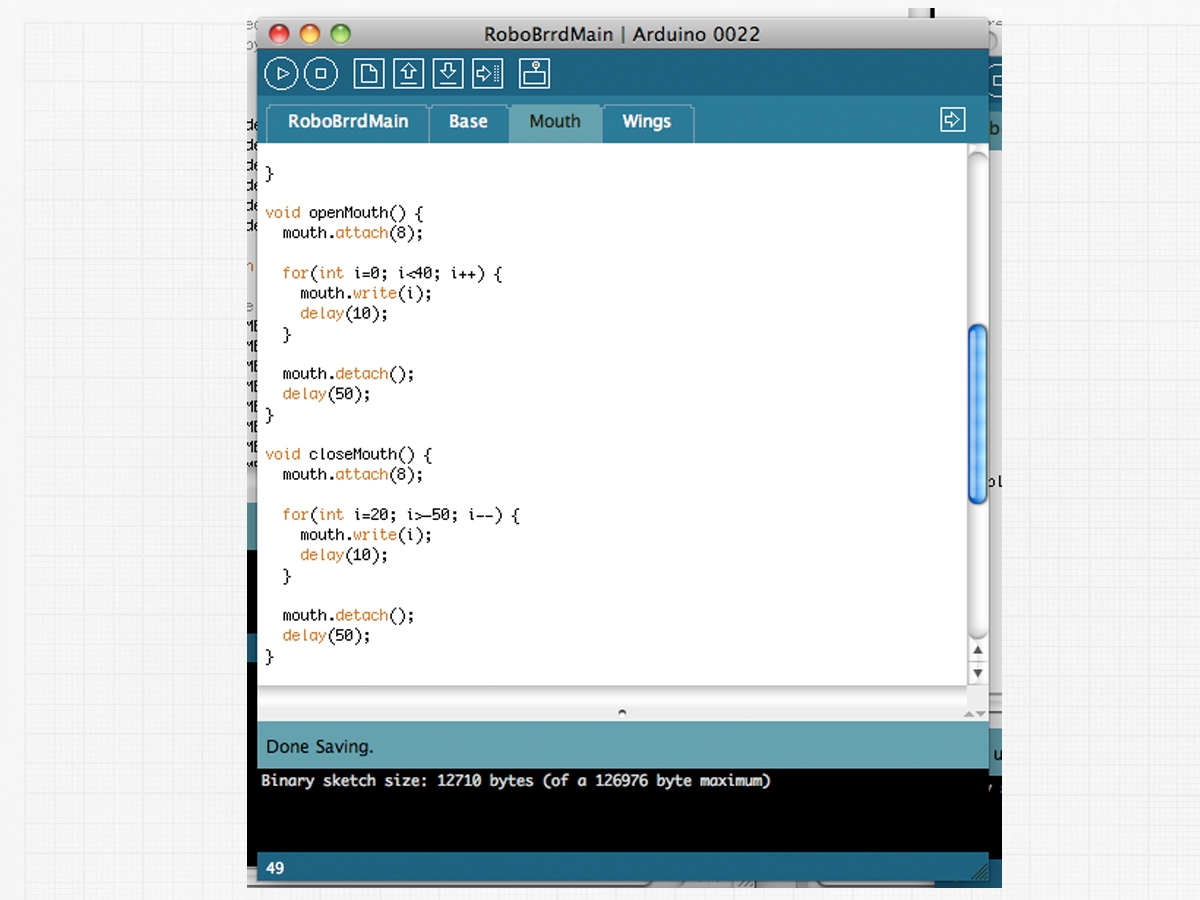Viewport: 1200px width, 900px height.
Task: Click the yellow minimize window button
Action: coord(310,33)
